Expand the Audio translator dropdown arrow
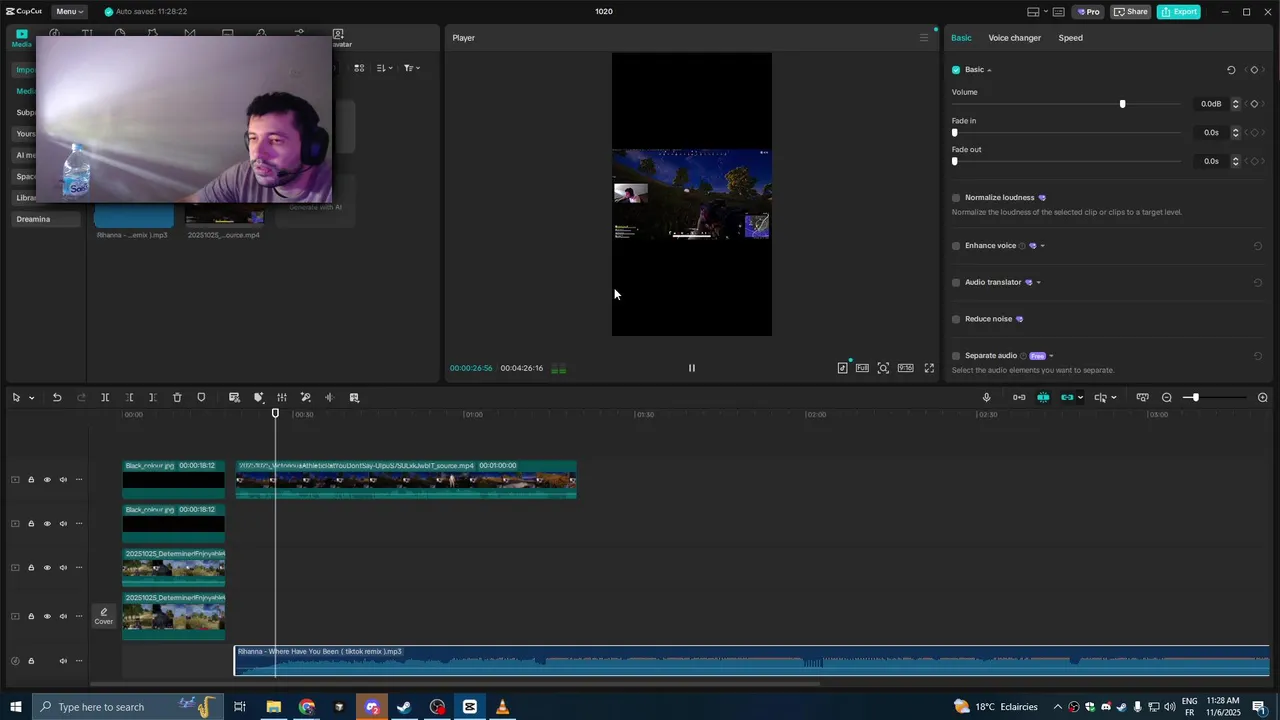The width and height of the screenshot is (1280, 720). click(x=1038, y=283)
